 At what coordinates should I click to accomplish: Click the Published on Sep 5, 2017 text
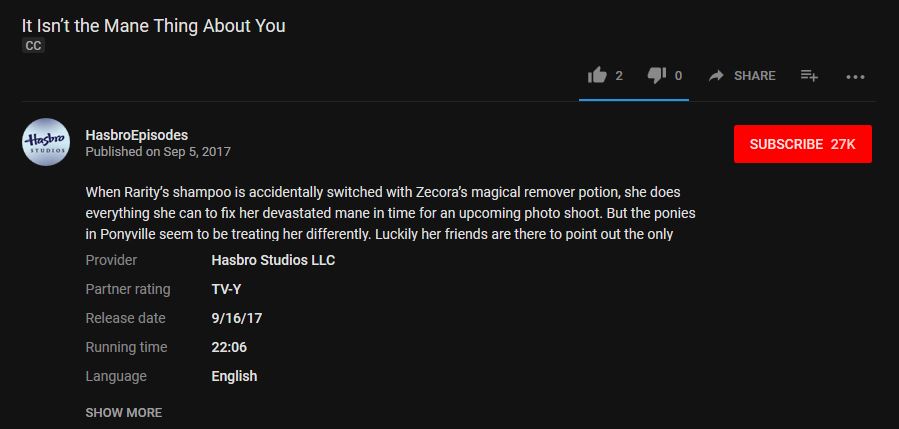pos(158,152)
